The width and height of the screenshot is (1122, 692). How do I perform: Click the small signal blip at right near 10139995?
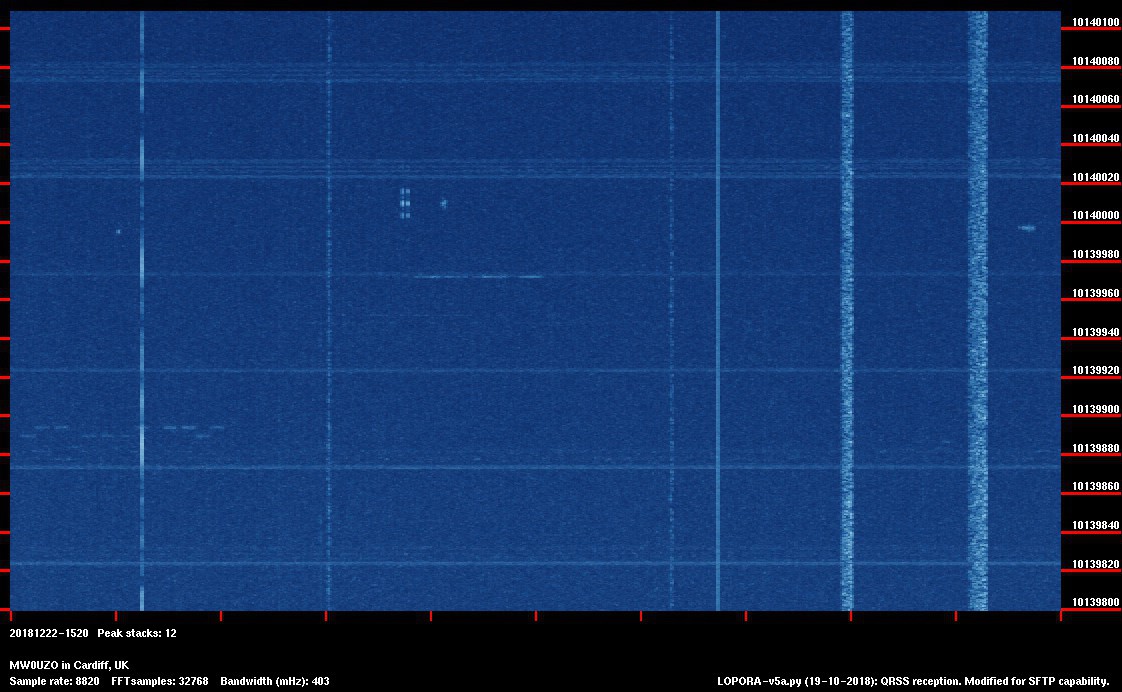(x=1026, y=228)
